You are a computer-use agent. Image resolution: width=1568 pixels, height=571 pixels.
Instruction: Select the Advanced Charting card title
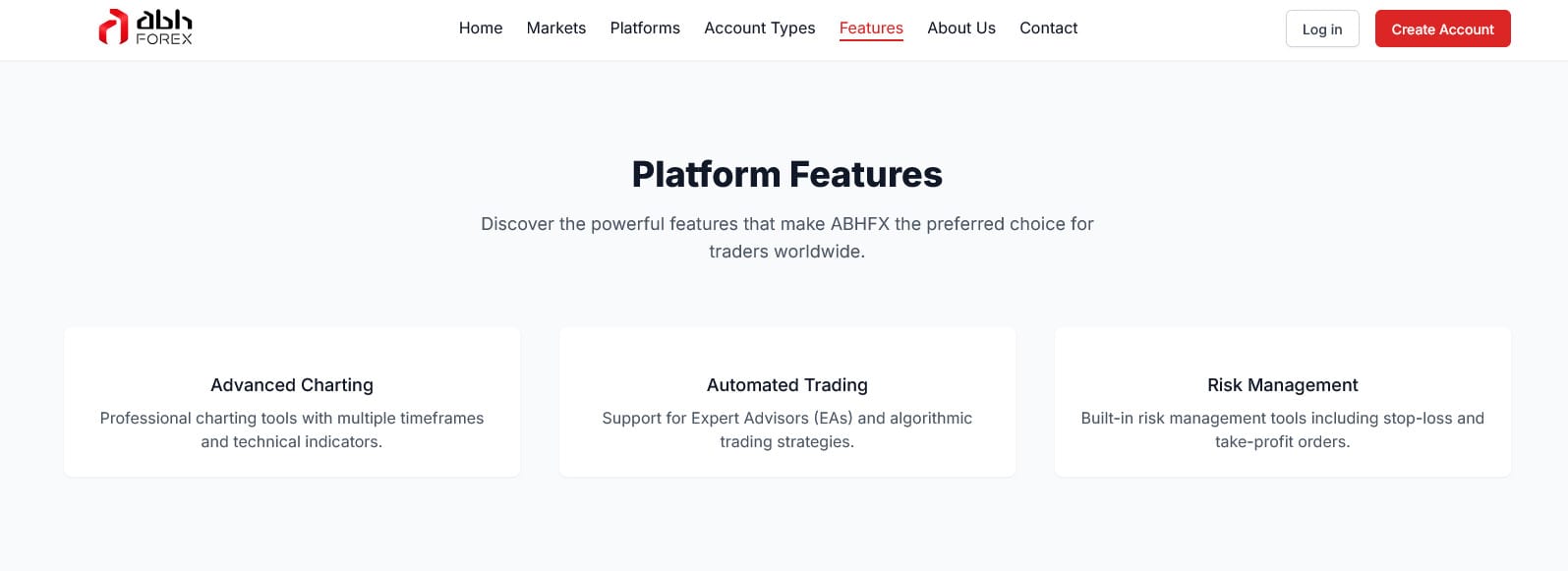292,385
